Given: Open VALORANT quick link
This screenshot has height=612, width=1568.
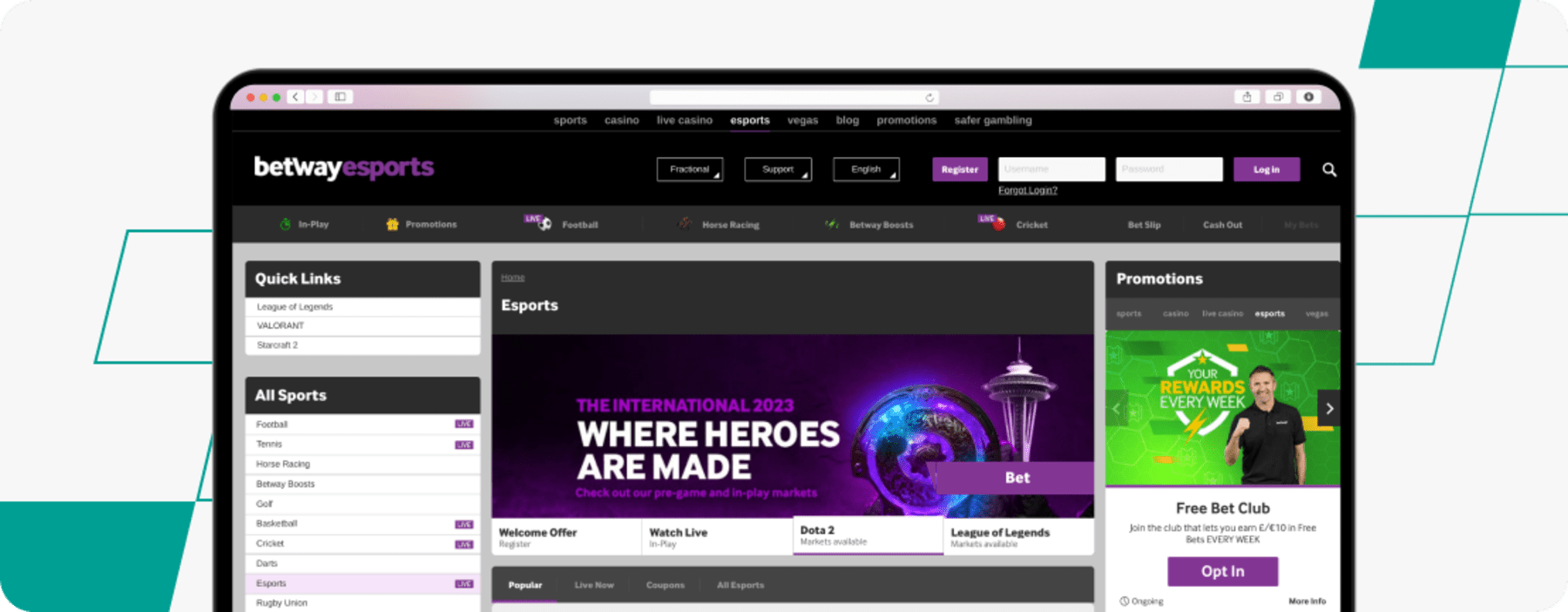Looking at the screenshot, I should [x=362, y=326].
